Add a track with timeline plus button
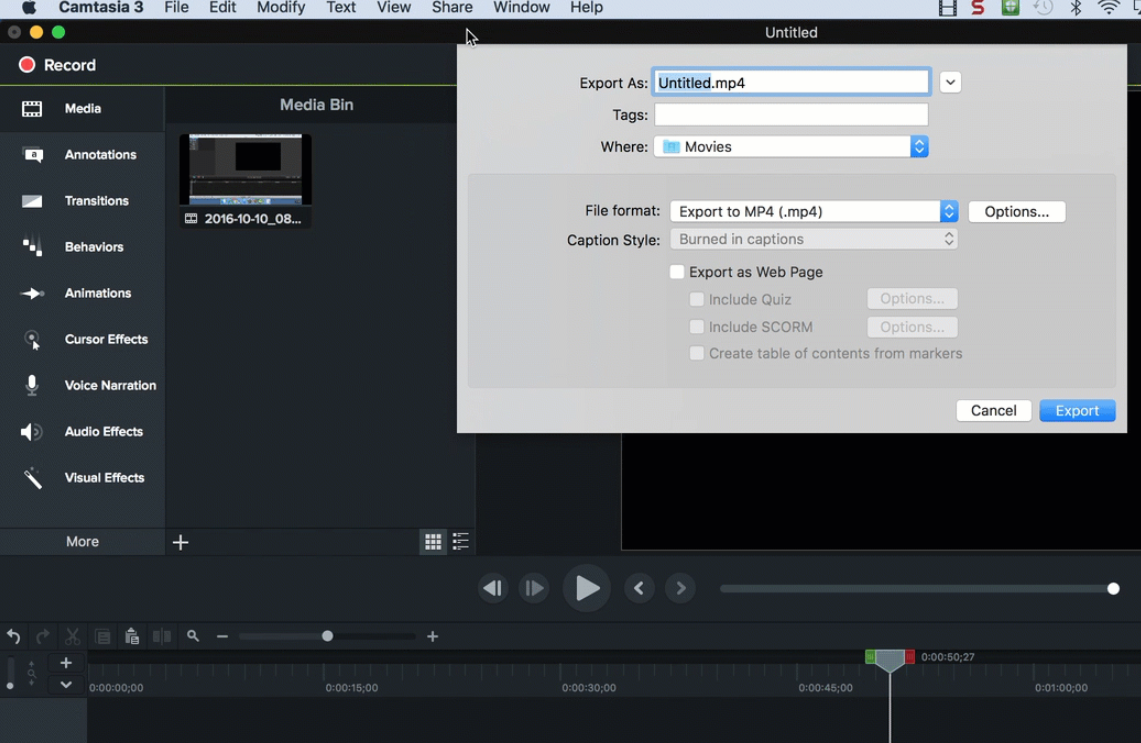The width and height of the screenshot is (1141, 743). (x=65, y=663)
